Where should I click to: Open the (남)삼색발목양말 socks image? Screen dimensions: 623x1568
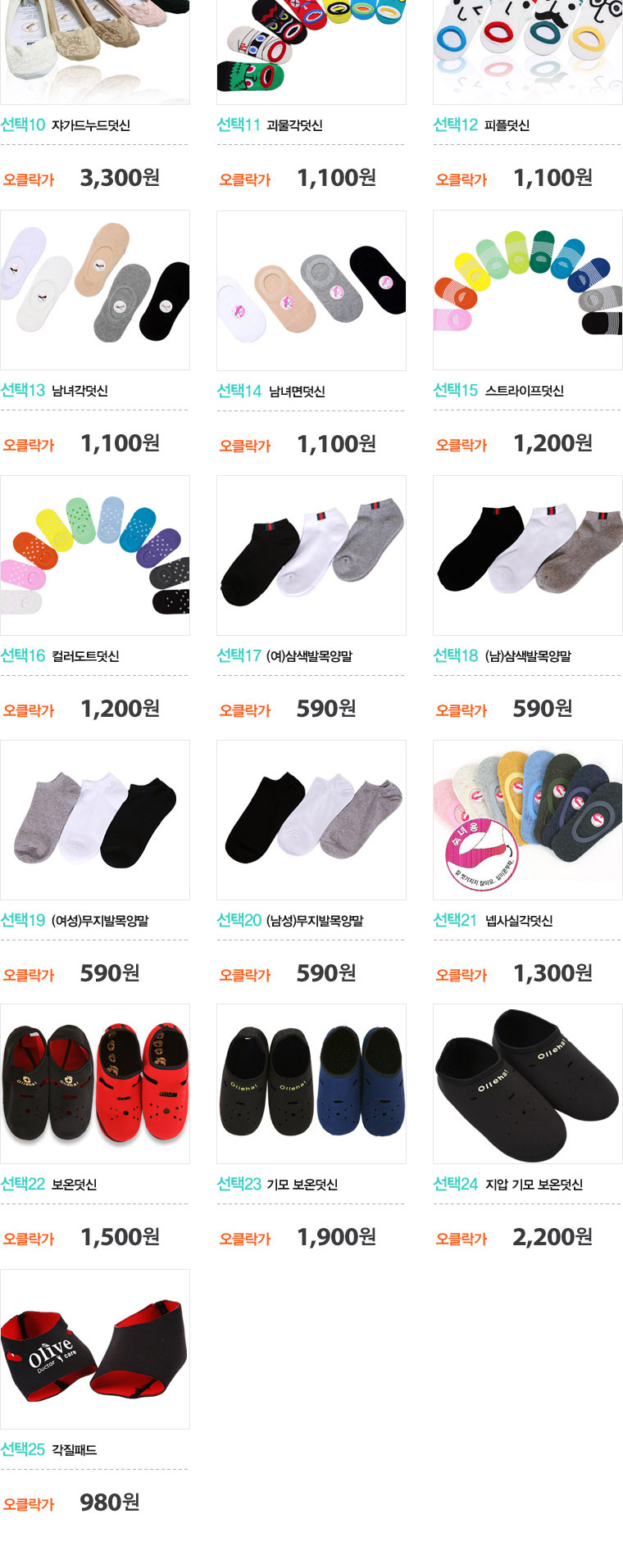click(x=528, y=555)
